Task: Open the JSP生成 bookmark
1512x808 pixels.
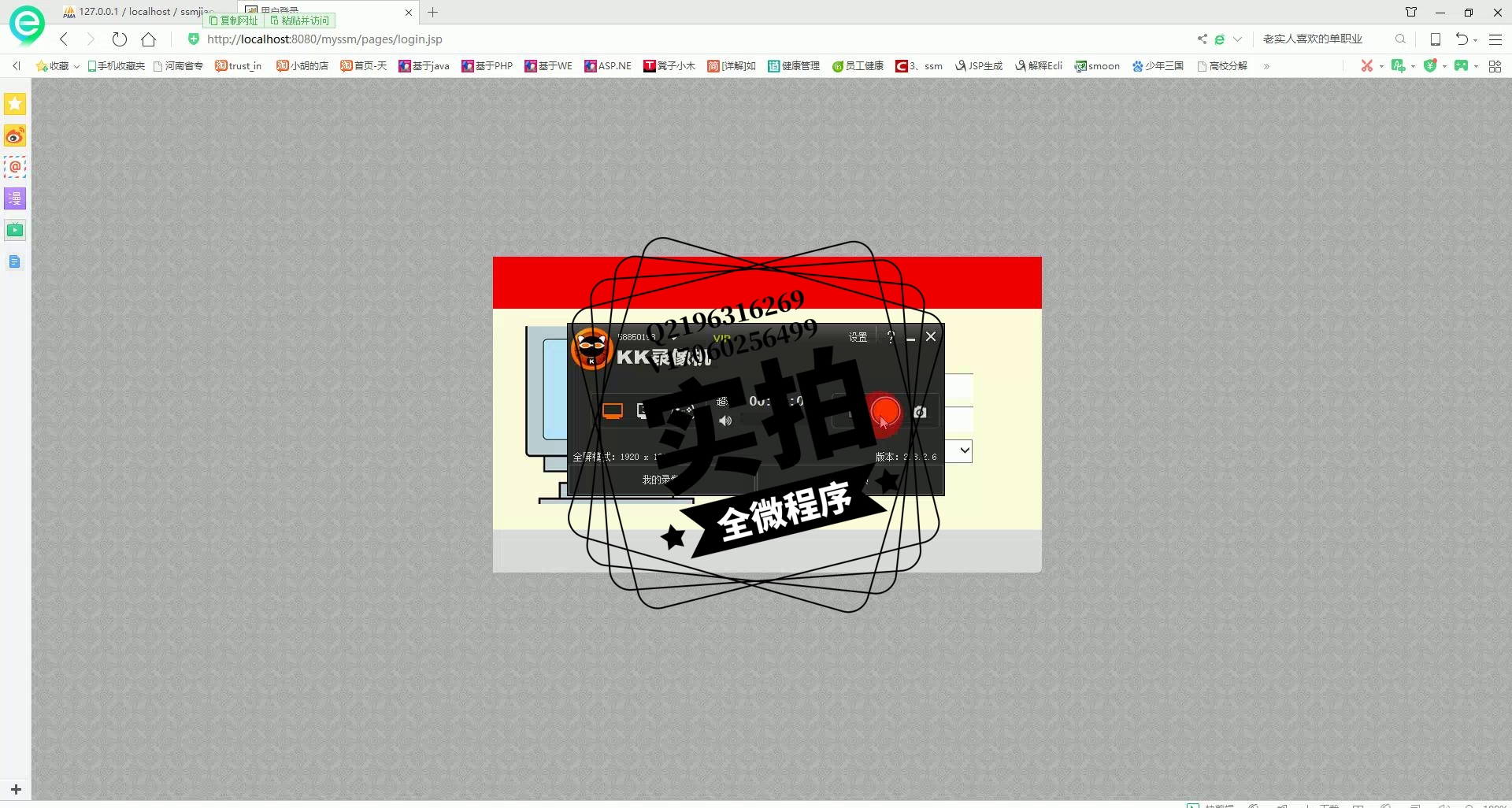Action: click(x=979, y=66)
